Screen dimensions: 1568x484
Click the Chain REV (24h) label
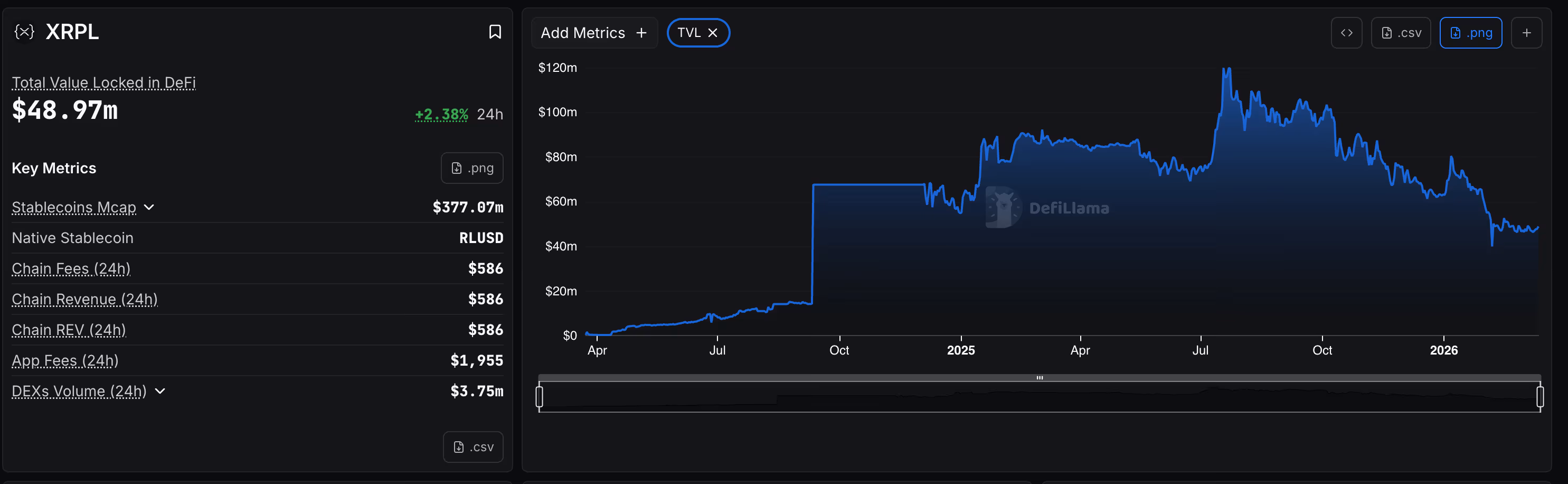(x=69, y=330)
